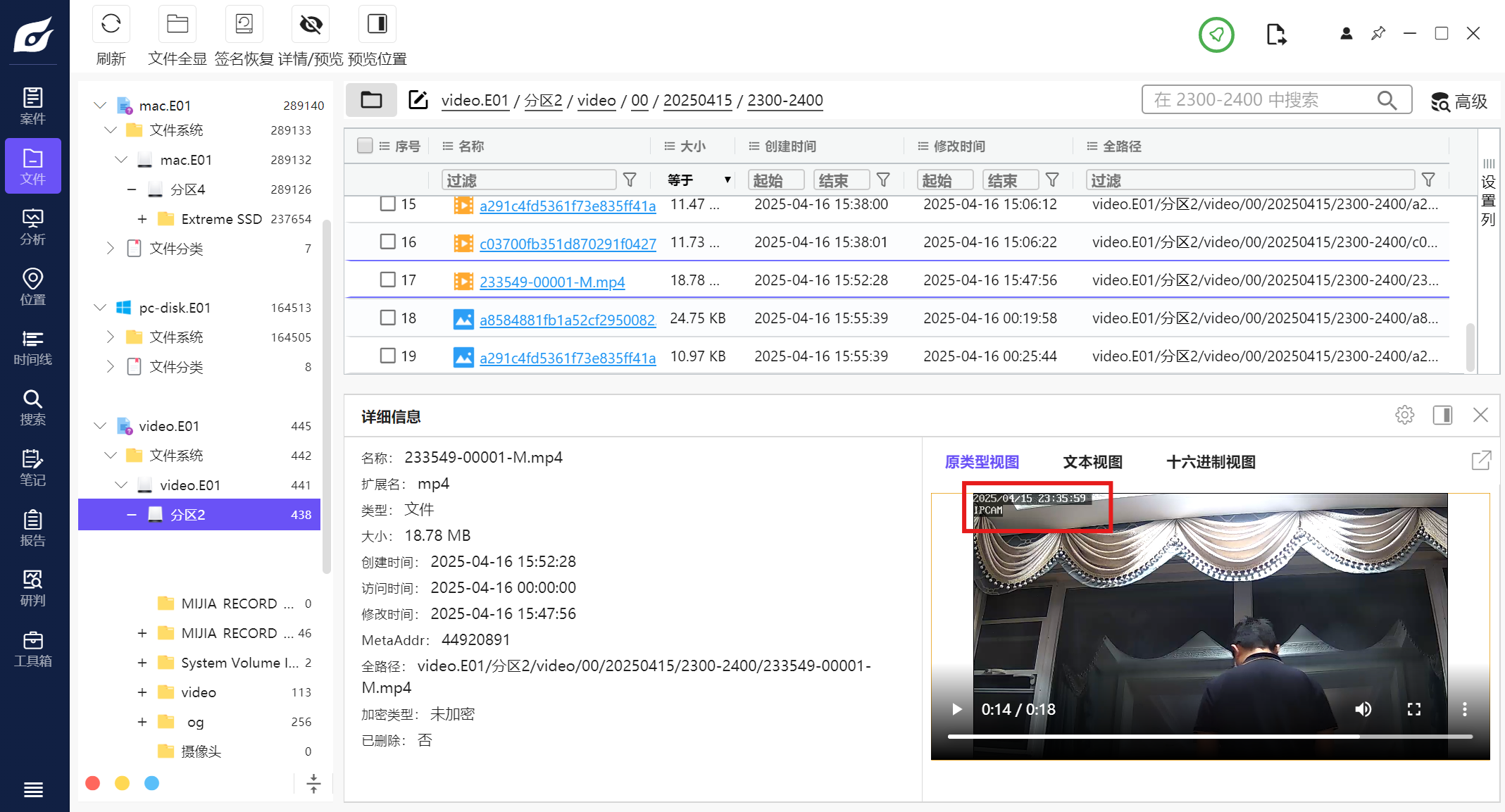Screen dimensions: 1505x812
Task: Open the 案件 sidebar section
Action: (x=33, y=106)
